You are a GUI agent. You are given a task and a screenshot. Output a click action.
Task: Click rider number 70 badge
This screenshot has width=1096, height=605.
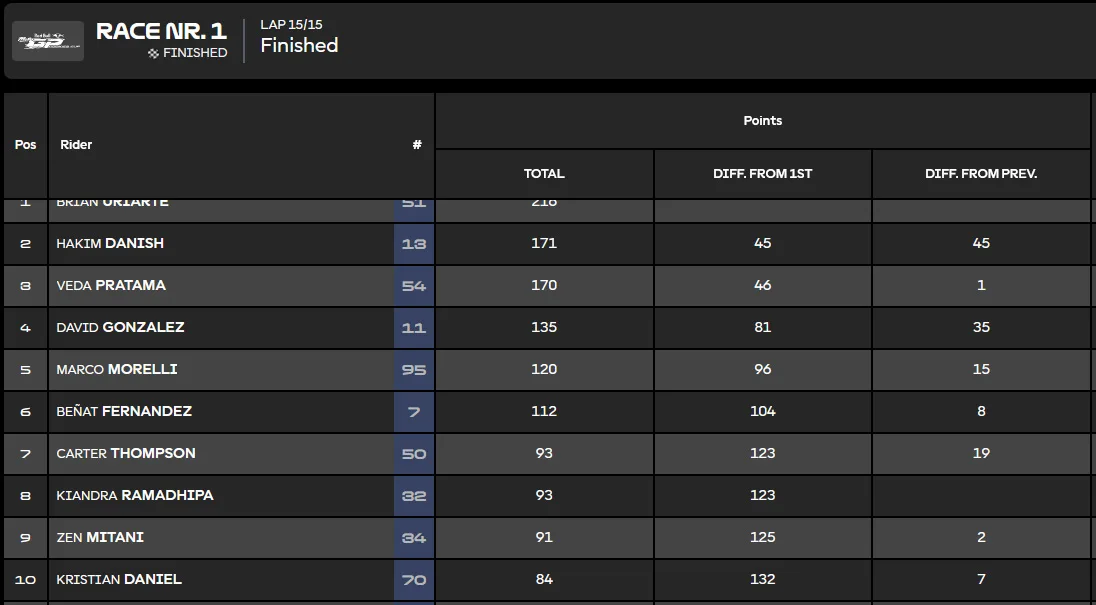click(x=414, y=579)
